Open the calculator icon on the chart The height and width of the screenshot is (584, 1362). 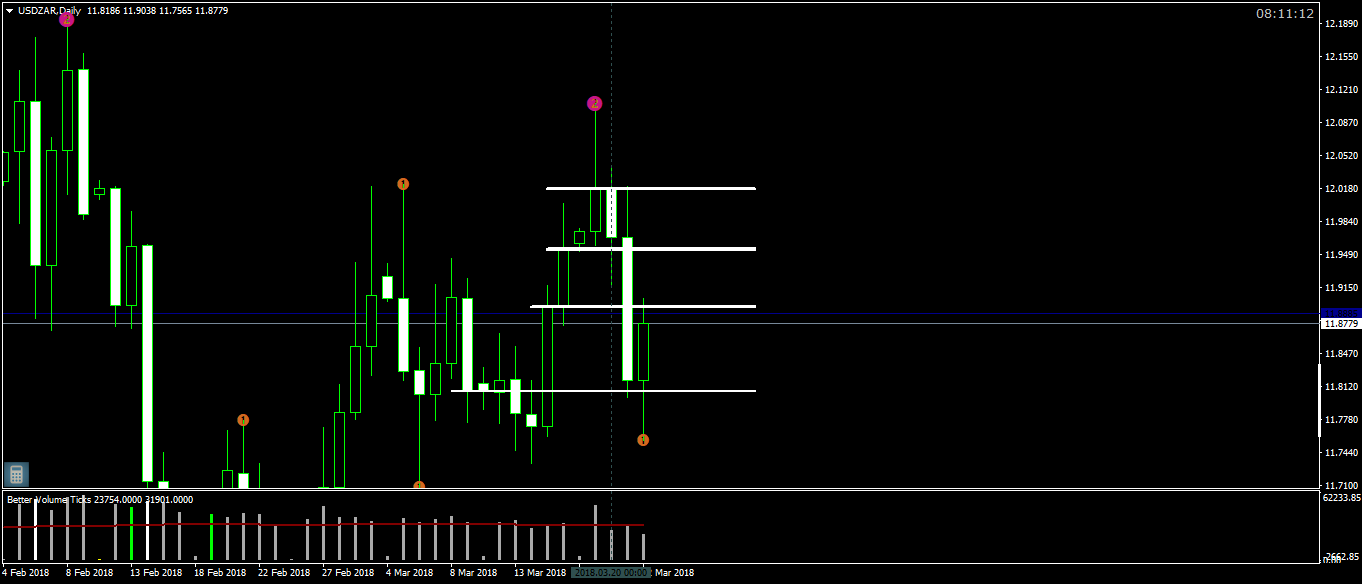tap(15, 474)
